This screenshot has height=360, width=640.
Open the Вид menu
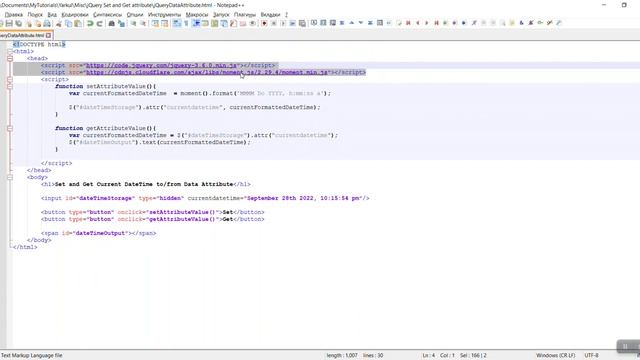[52, 14]
